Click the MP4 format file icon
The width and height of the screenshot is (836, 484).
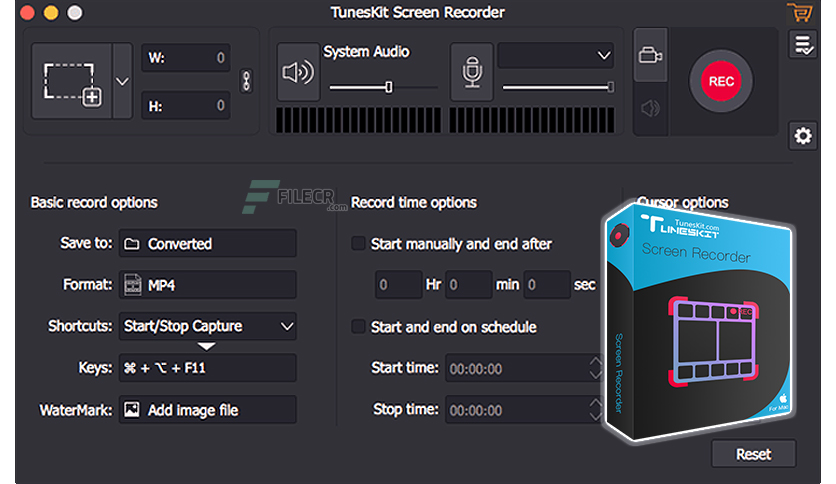tap(133, 285)
